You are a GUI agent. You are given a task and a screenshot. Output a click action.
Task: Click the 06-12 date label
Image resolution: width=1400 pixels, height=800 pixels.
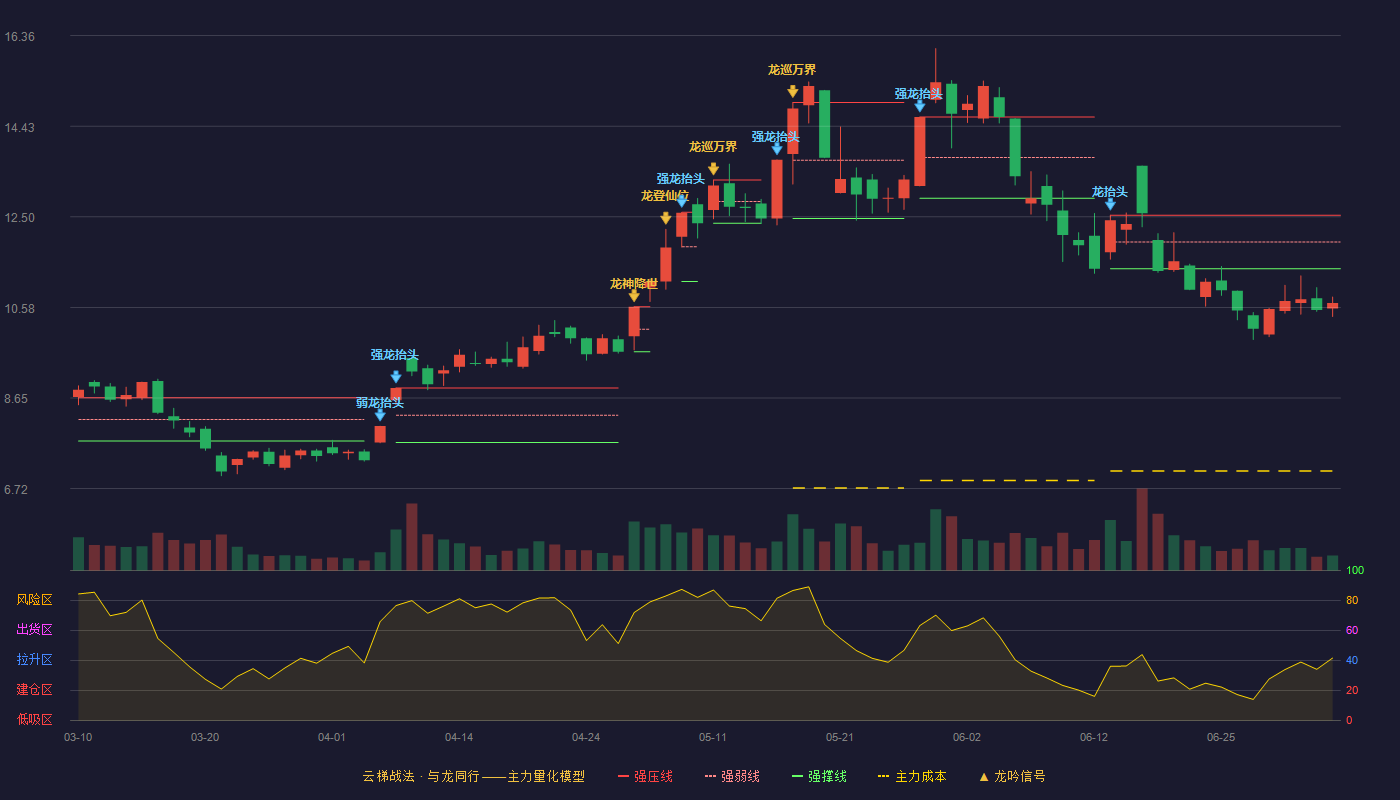[x=1094, y=737]
